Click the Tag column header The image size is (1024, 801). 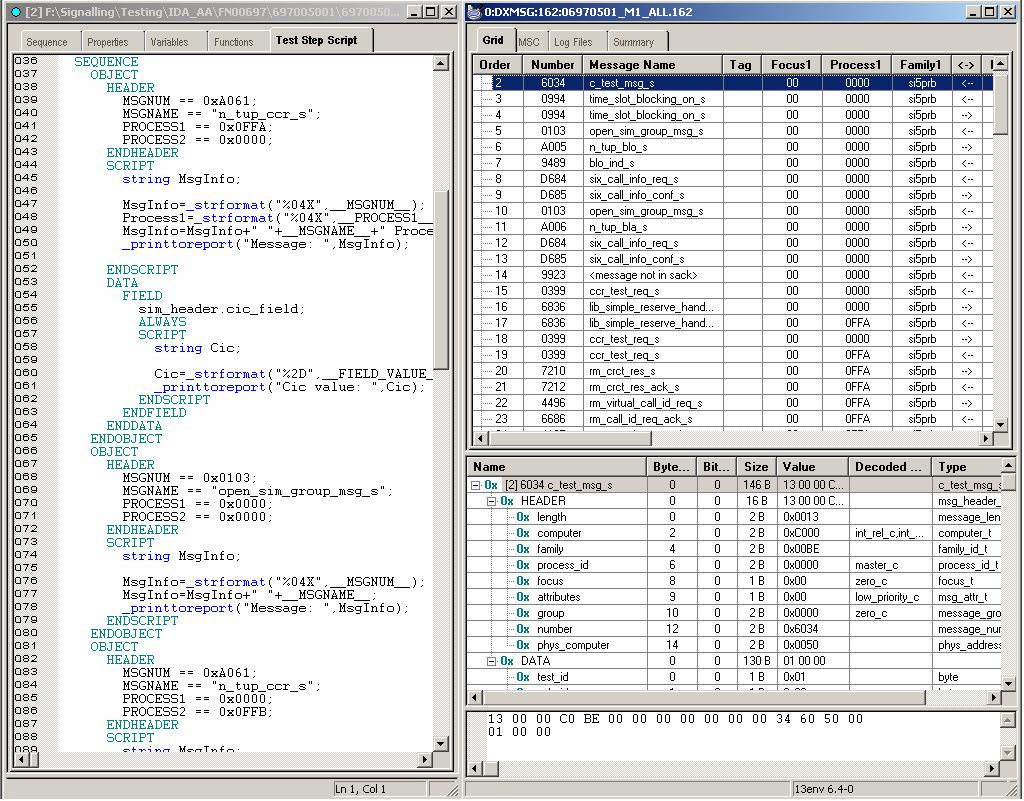point(741,65)
